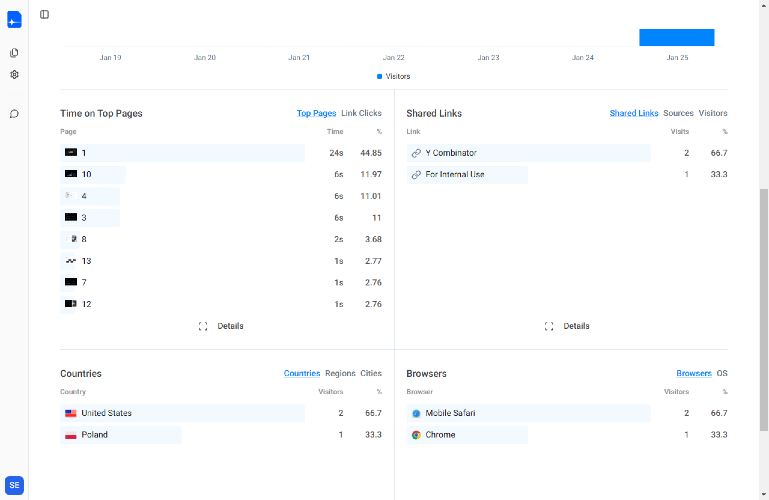
Task: Click the Jan 25 visitors bar
Action: click(x=677, y=37)
